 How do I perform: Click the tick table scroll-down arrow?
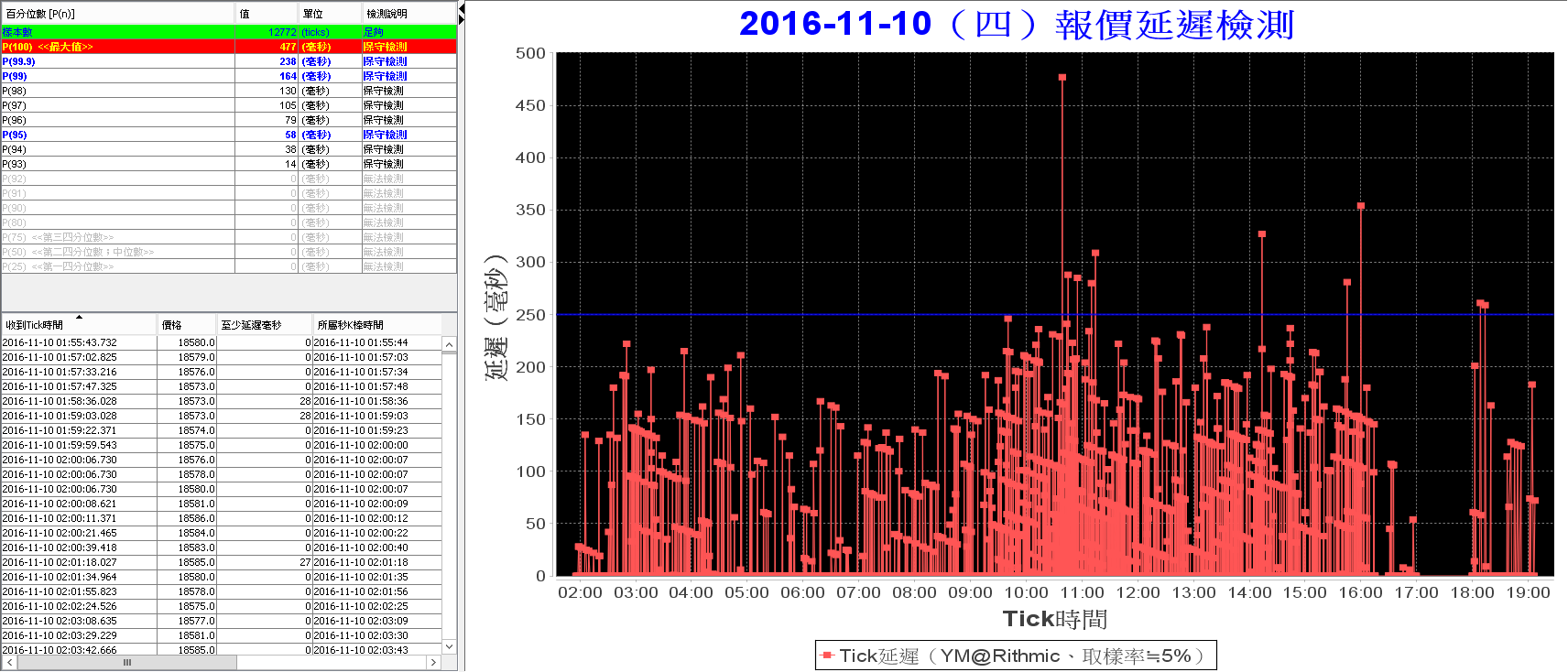pyautogui.click(x=449, y=646)
